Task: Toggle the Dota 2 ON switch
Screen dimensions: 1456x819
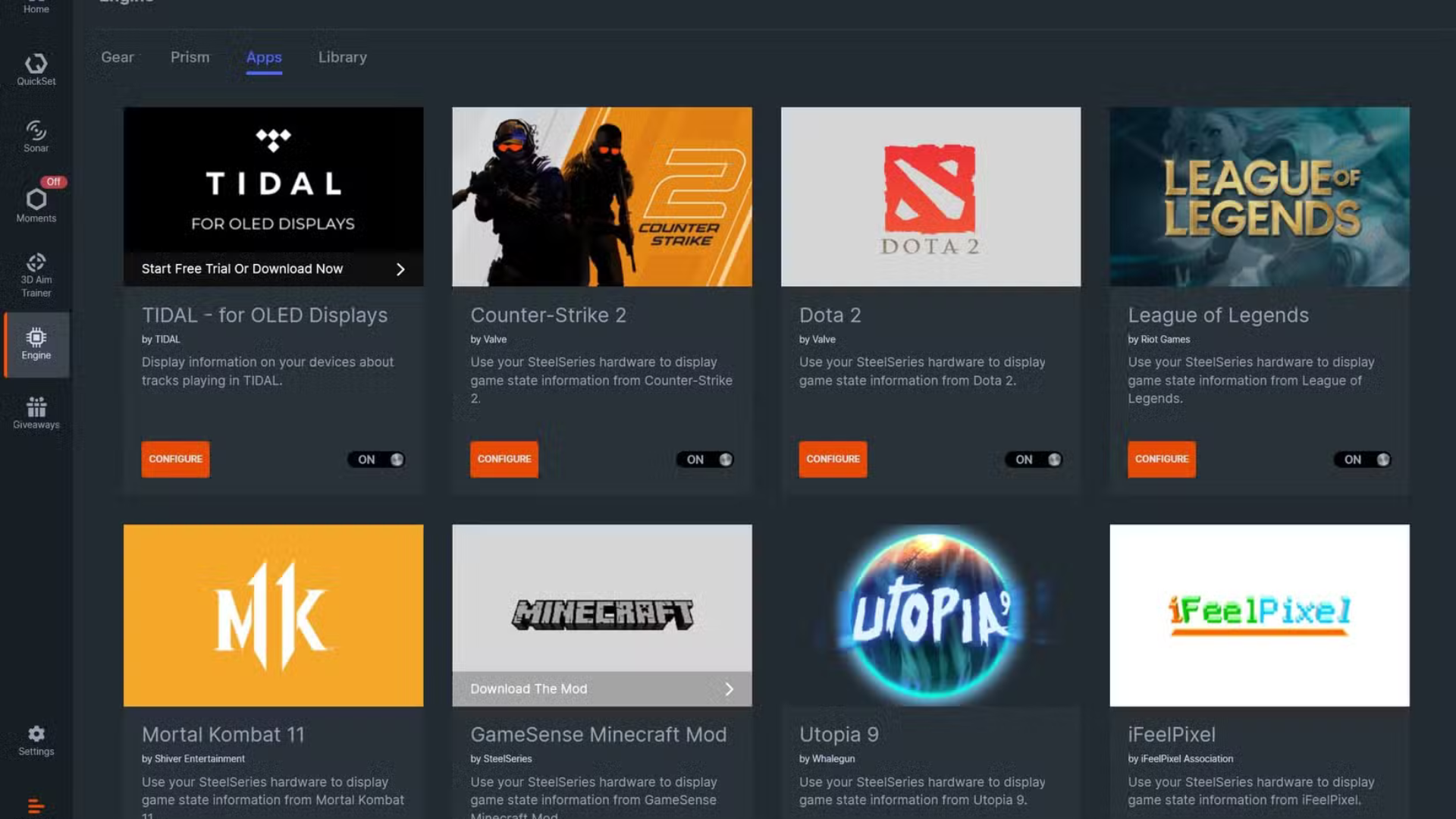Action: pyautogui.click(x=1034, y=460)
